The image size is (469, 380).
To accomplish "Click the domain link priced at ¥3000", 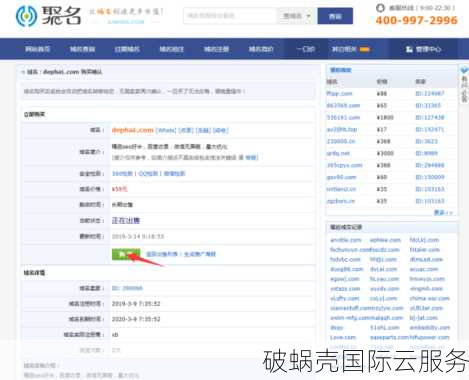I will 338,154.
